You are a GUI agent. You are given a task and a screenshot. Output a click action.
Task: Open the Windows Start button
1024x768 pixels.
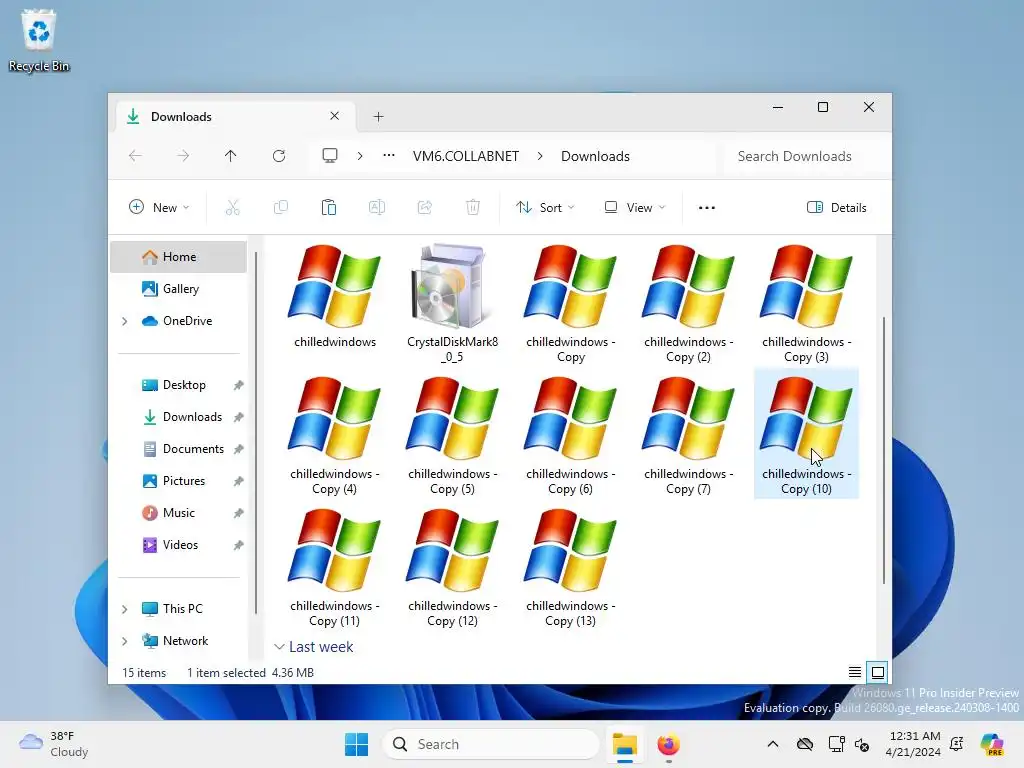[357, 744]
